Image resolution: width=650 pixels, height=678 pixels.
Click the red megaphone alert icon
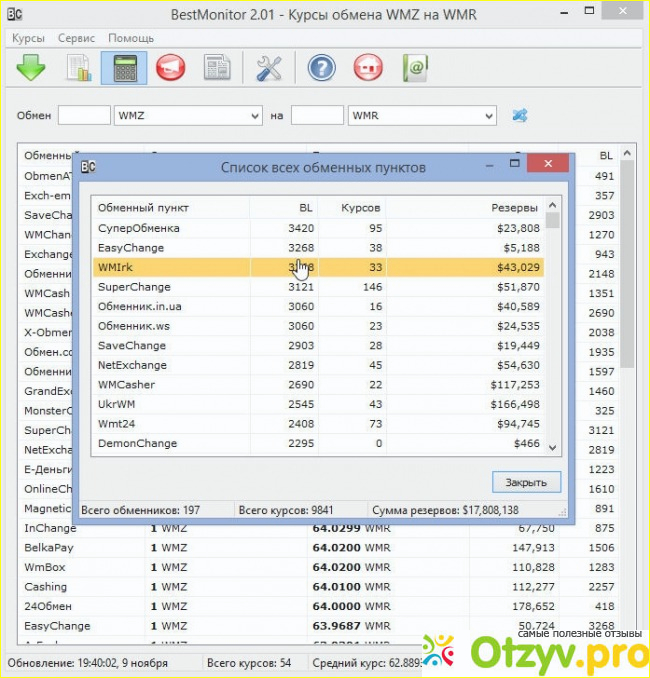pyautogui.click(x=170, y=68)
